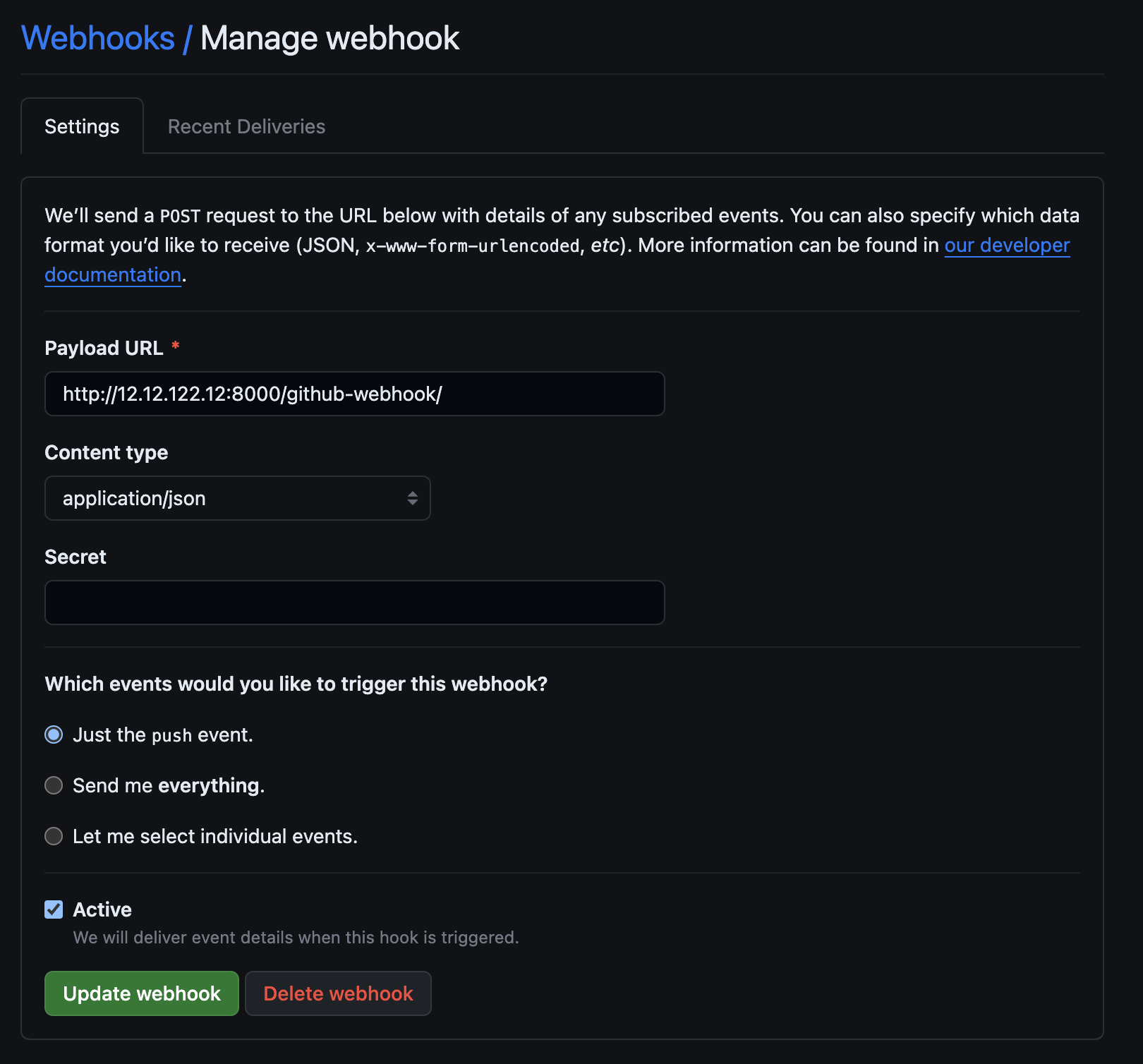Viewport: 1143px width, 1064px height.
Task: Switch to the Settings tab
Action: [x=82, y=126]
